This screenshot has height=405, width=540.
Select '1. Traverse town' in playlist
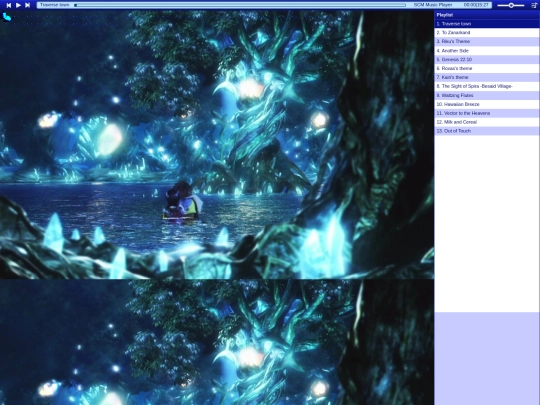tap(487, 24)
